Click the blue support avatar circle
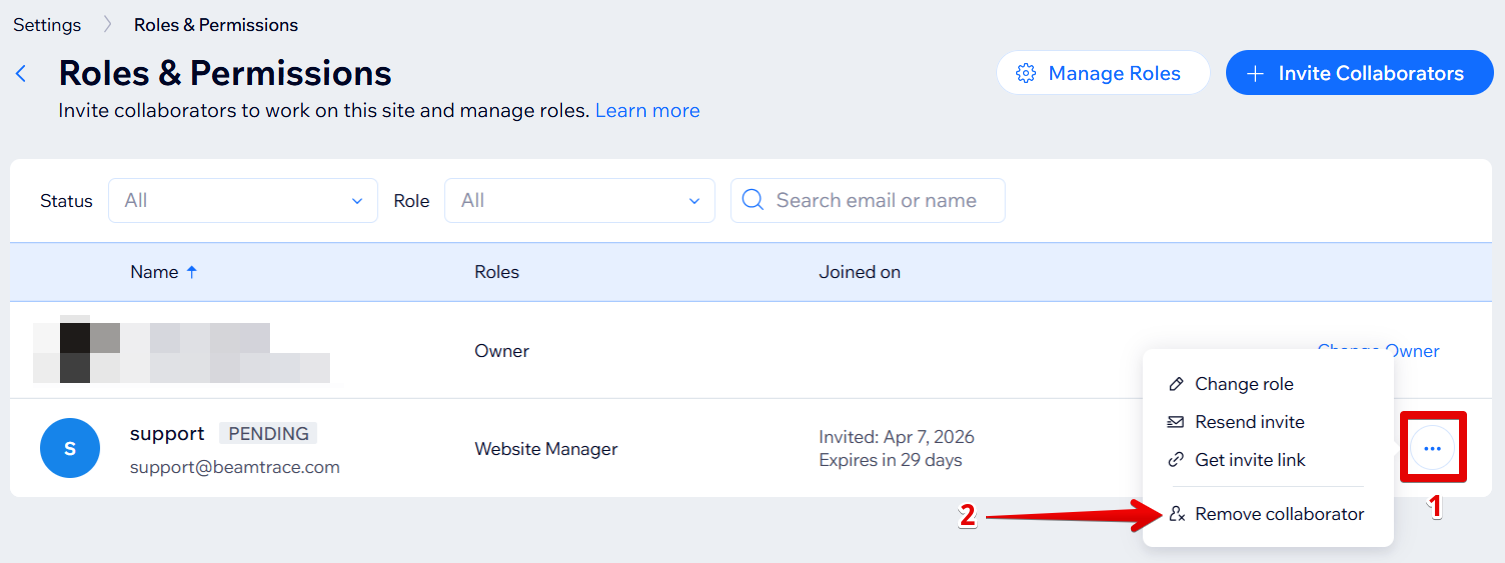This screenshot has height=563, width=1505. tap(70, 448)
